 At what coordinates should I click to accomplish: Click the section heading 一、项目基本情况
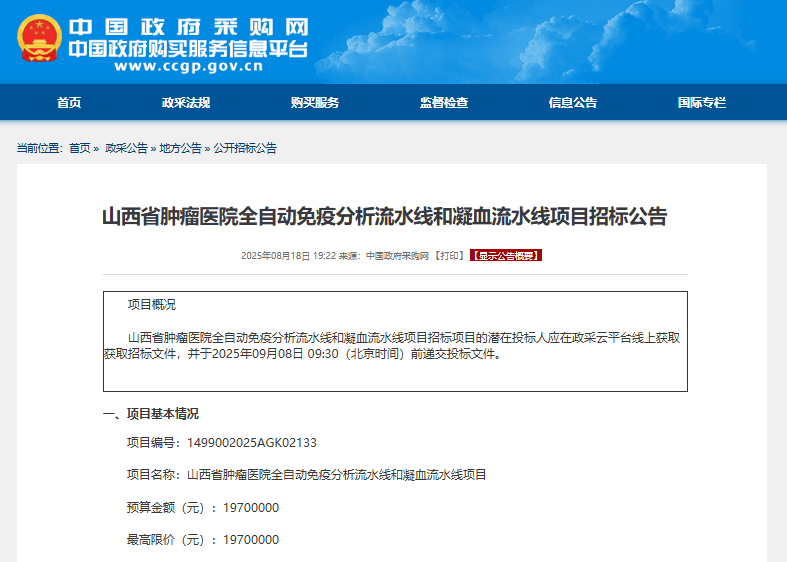click(151, 413)
